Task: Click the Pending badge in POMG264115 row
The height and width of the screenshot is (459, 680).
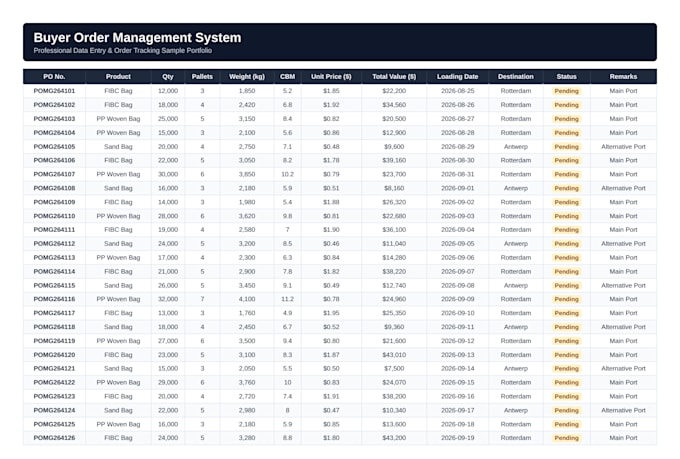Action: [x=566, y=285]
